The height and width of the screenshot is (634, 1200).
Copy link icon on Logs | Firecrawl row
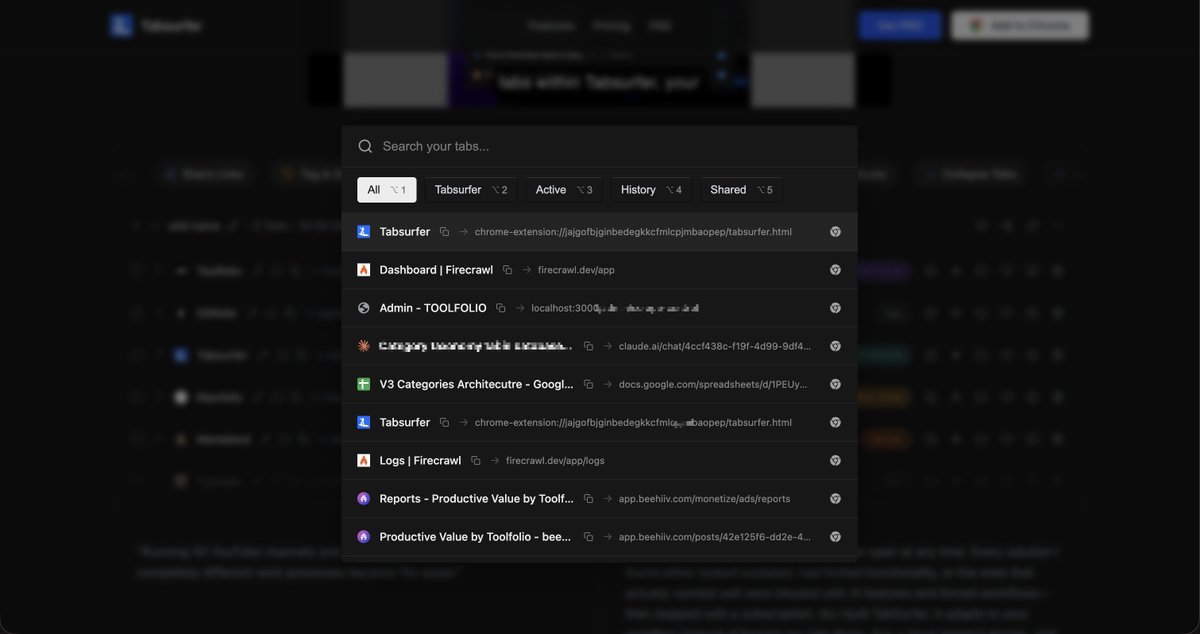475,461
